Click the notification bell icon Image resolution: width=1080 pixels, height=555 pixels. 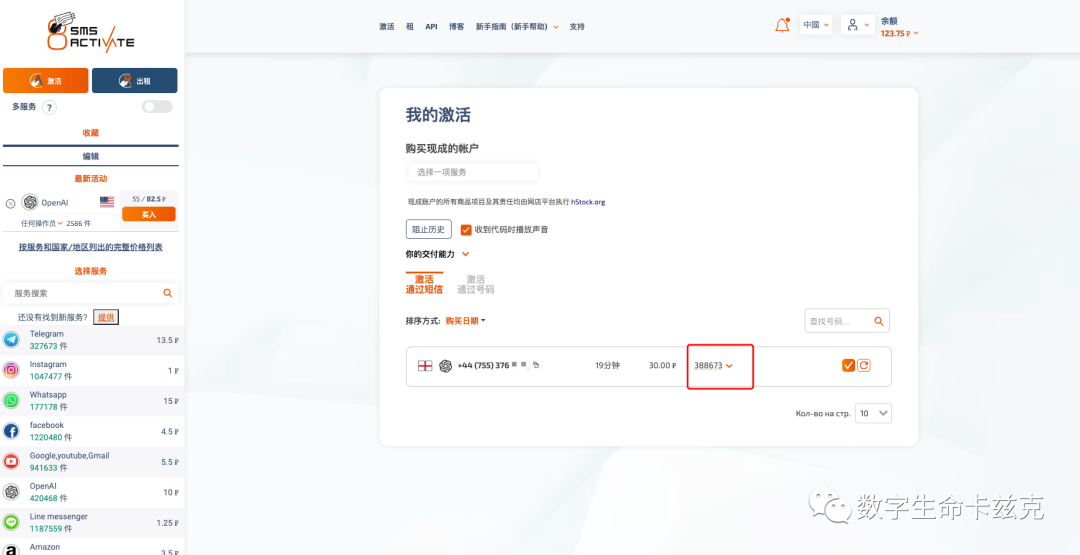[x=782, y=26]
